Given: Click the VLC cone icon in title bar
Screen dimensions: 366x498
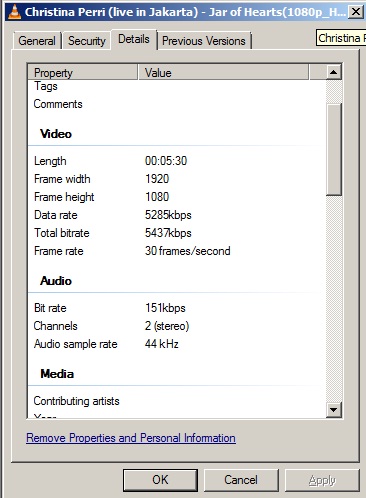Looking at the screenshot, I should (x=14, y=12).
